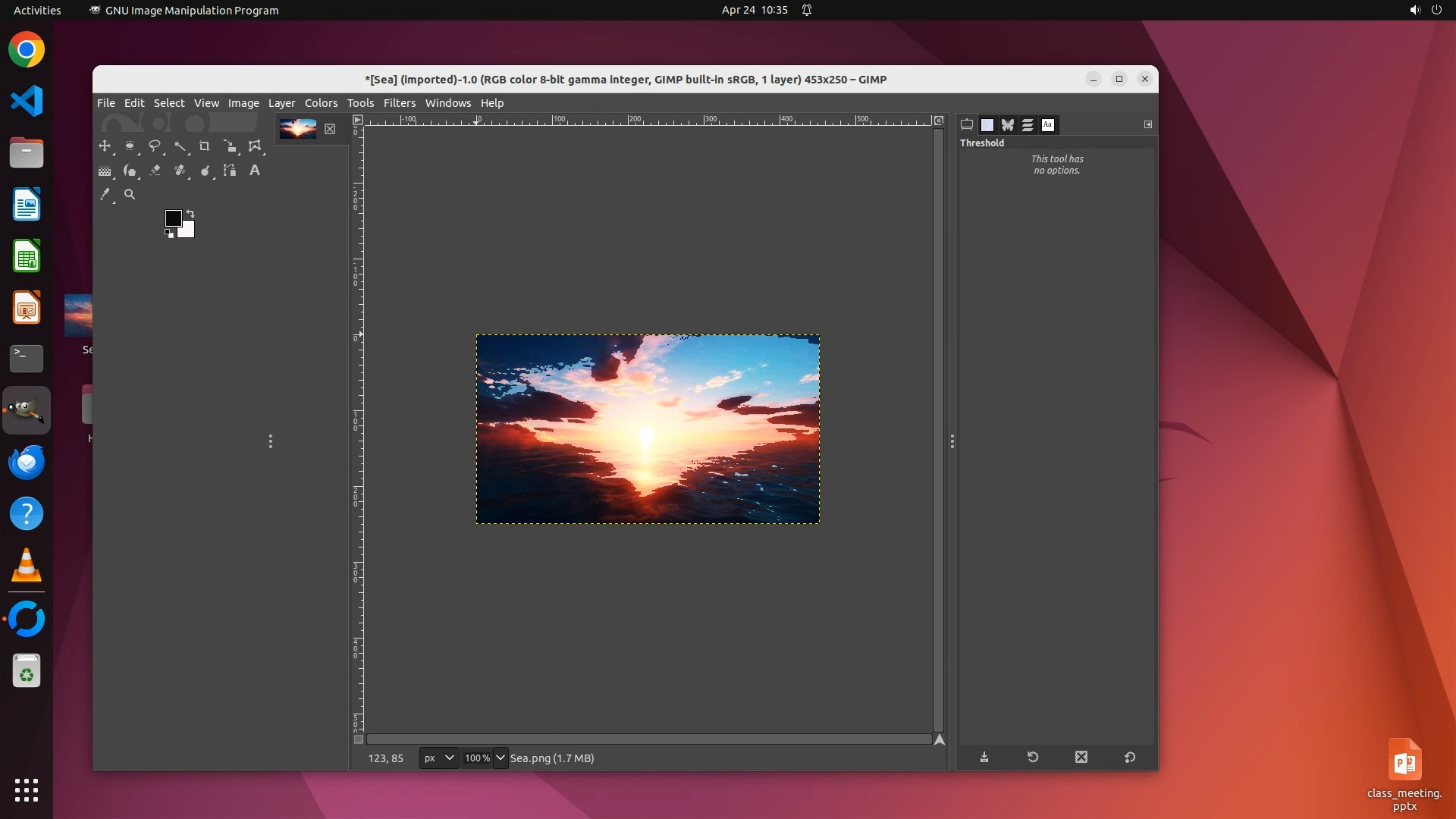Open the Filters menu

tap(399, 103)
